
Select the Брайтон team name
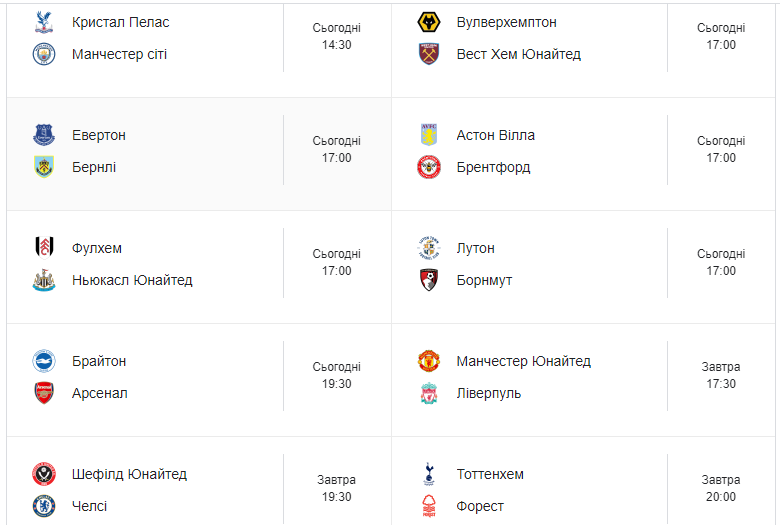tap(98, 361)
